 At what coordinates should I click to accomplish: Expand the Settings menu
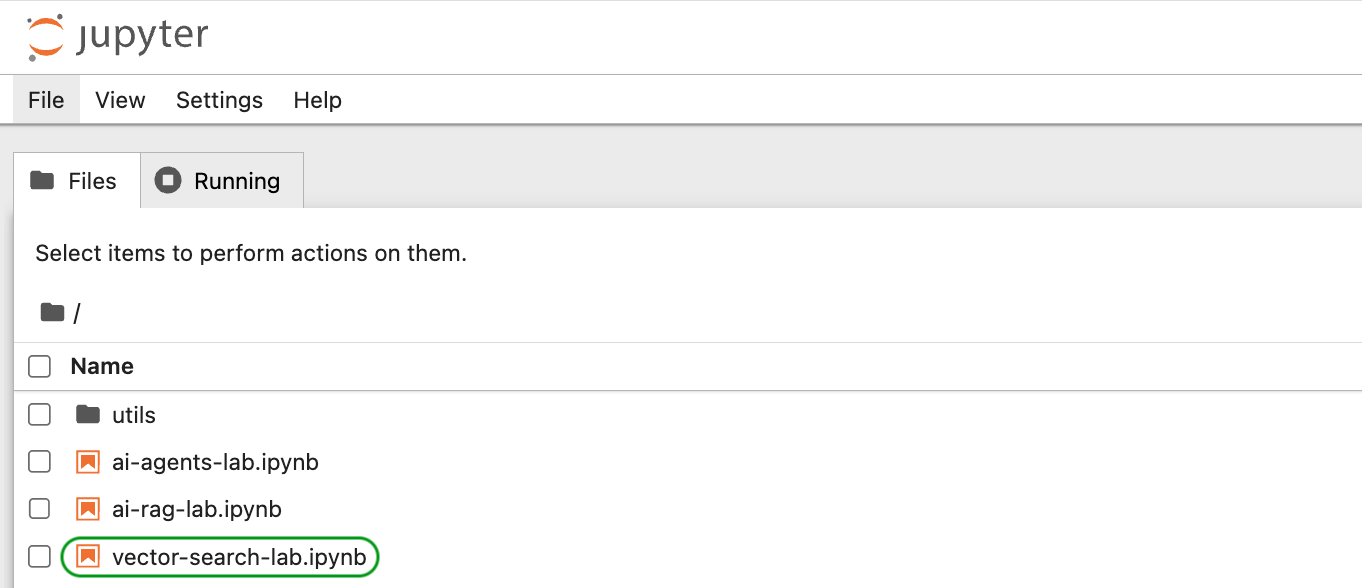219,100
